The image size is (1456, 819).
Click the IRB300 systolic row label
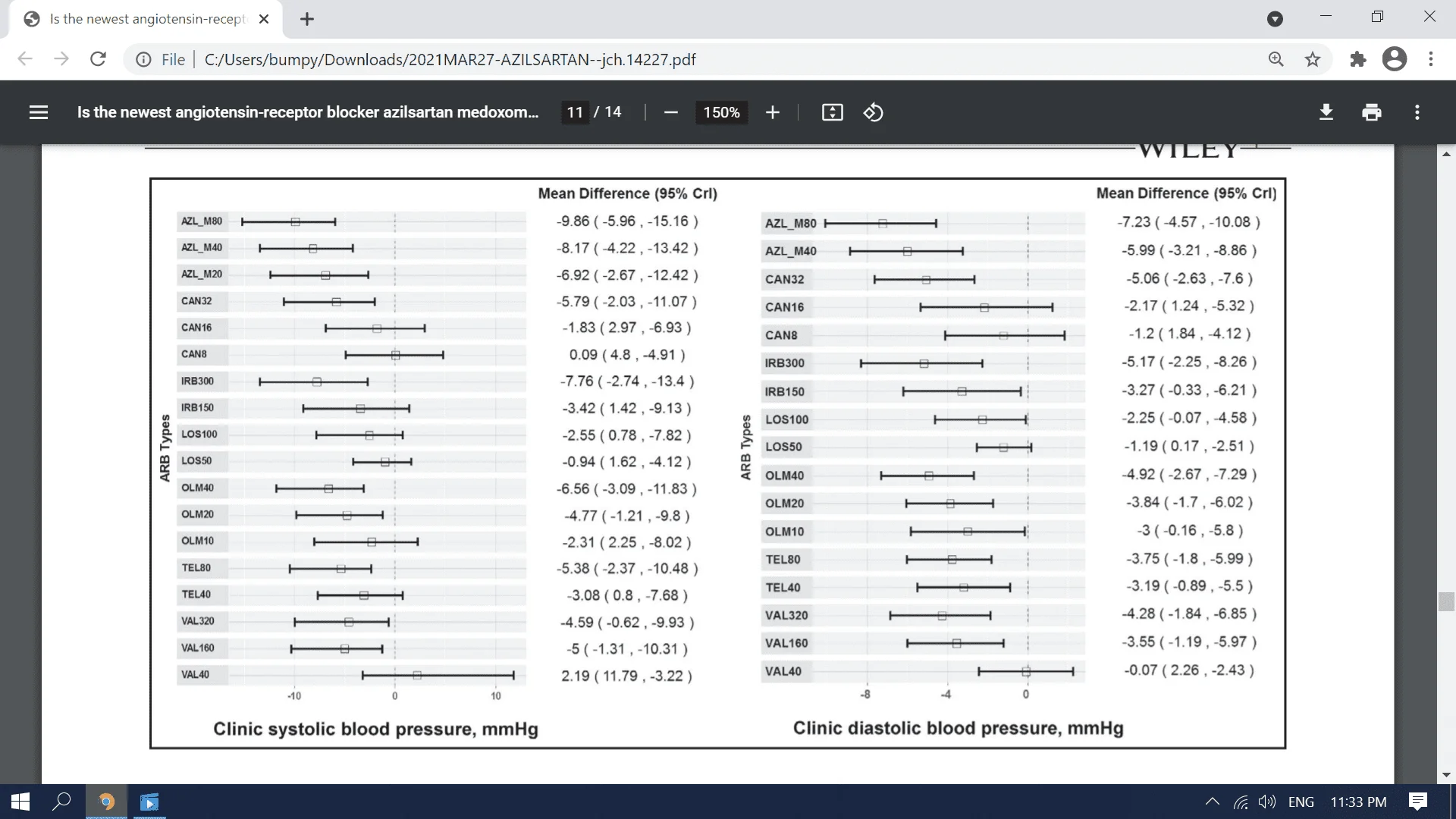point(197,381)
